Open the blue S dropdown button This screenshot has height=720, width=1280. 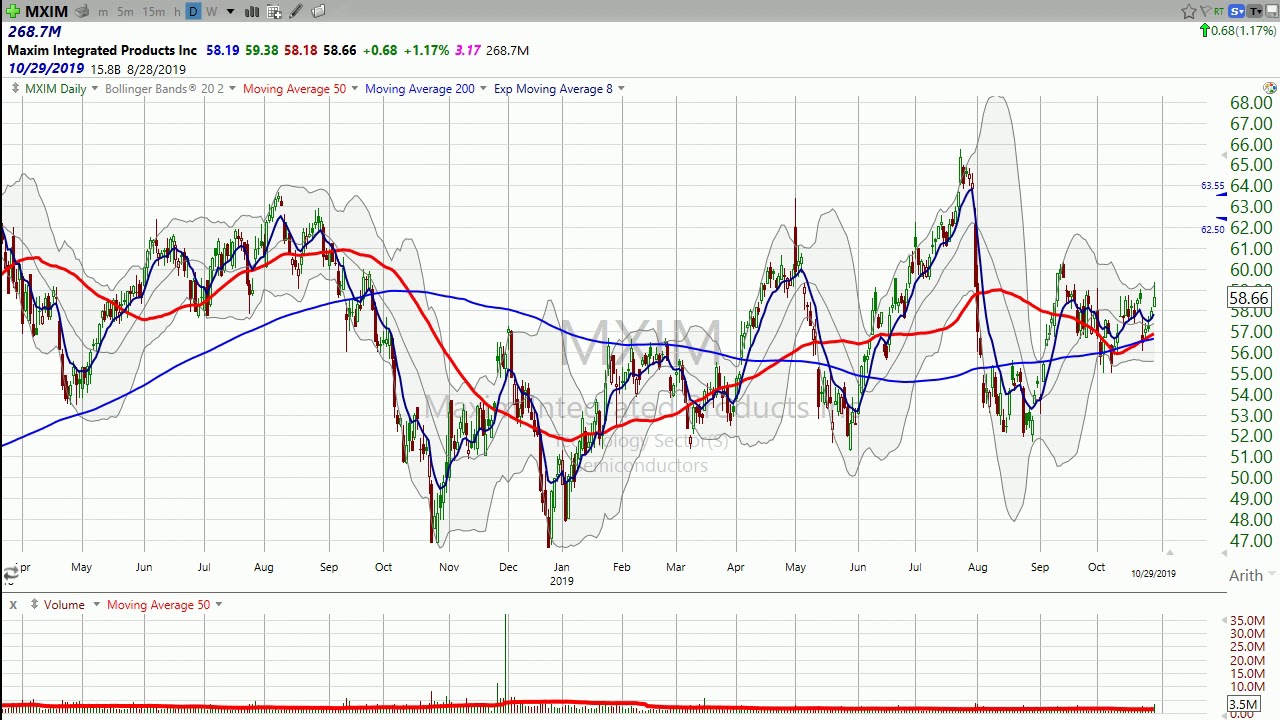pyautogui.click(x=1237, y=11)
